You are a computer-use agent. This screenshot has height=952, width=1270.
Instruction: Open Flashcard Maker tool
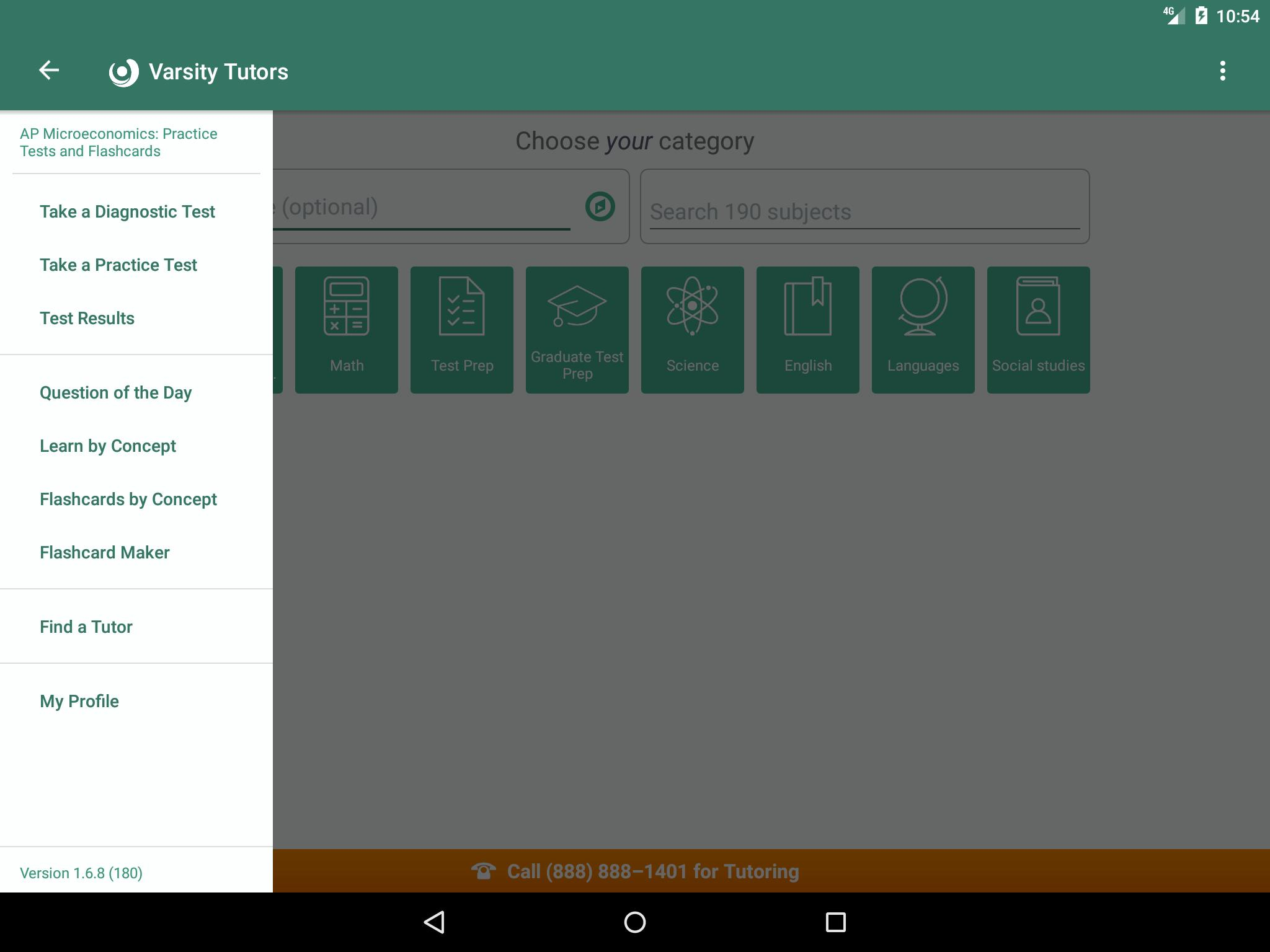point(104,551)
